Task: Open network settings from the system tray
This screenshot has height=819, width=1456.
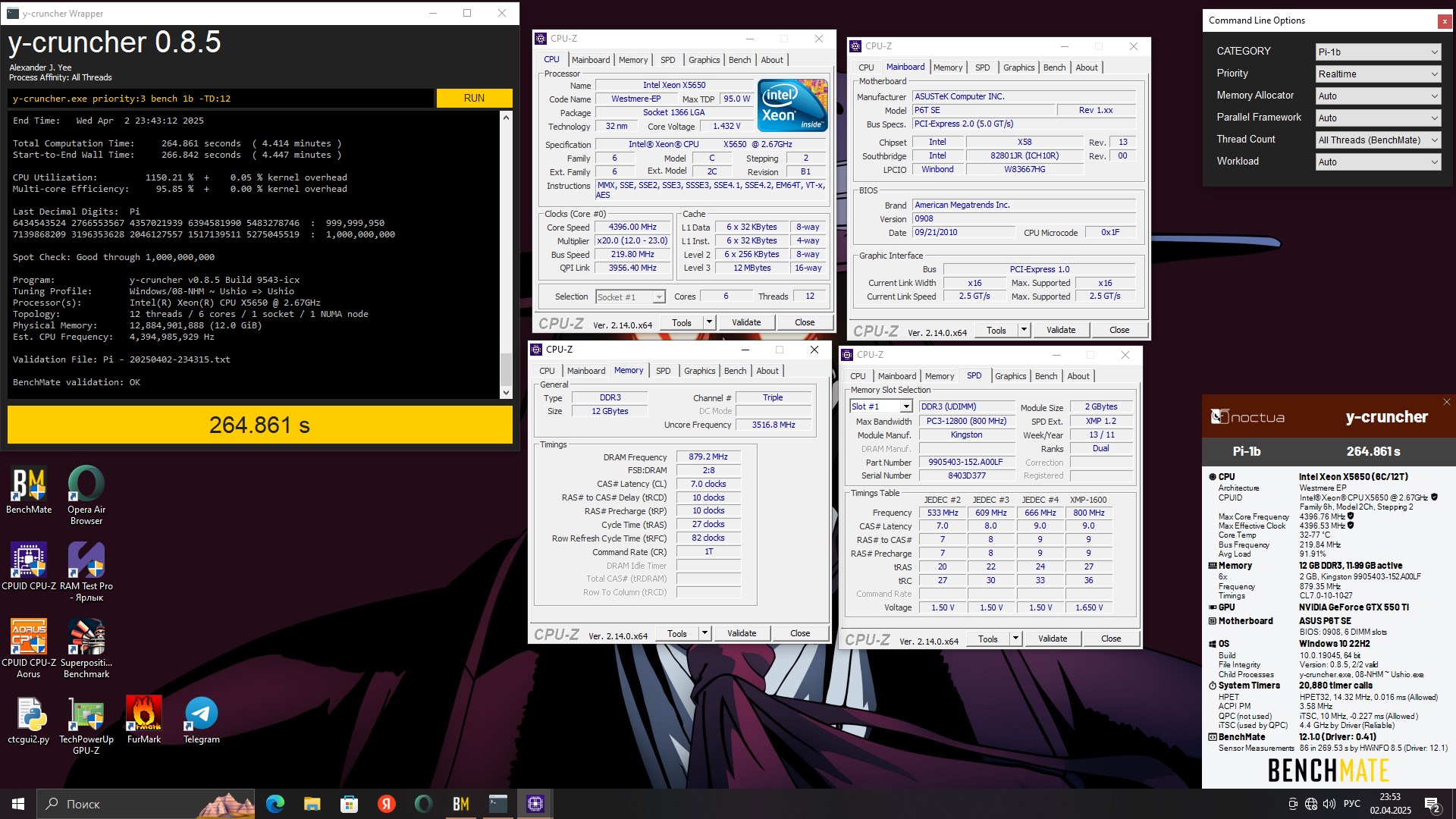Action: point(1311,804)
